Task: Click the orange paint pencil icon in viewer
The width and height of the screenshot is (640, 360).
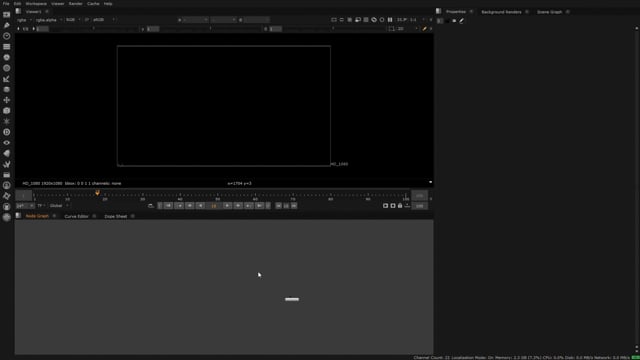Action: 424,29
